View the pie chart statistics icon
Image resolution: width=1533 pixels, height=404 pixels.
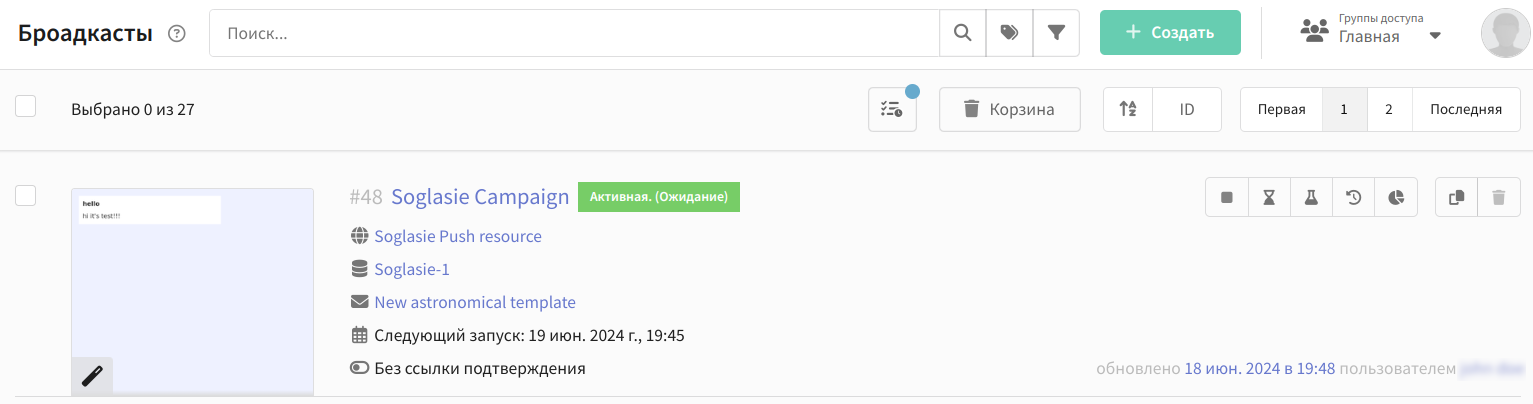[1396, 198]
